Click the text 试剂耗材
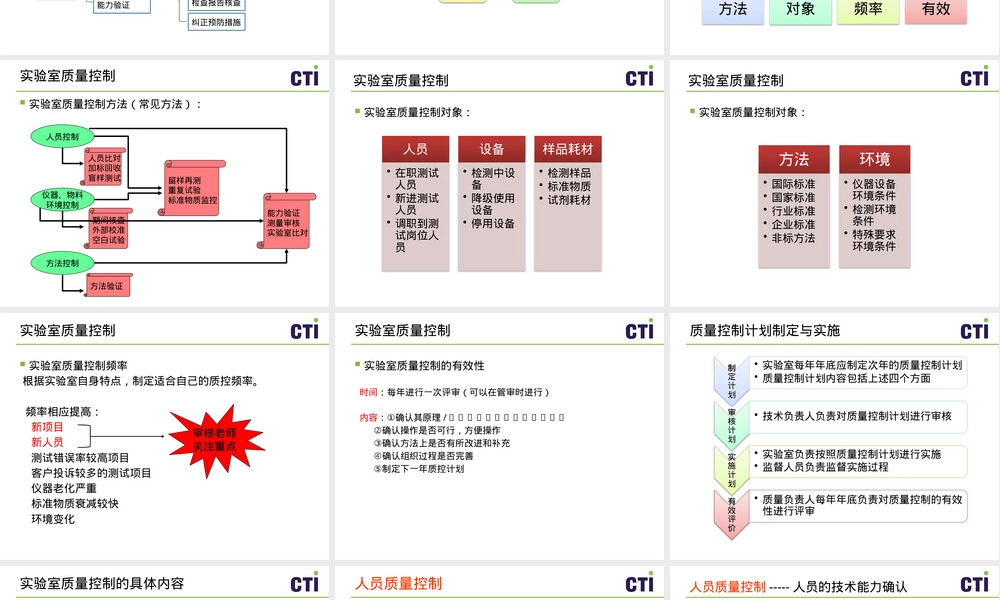Viewport: 1000px width, 600px height. tap(569, 200)
